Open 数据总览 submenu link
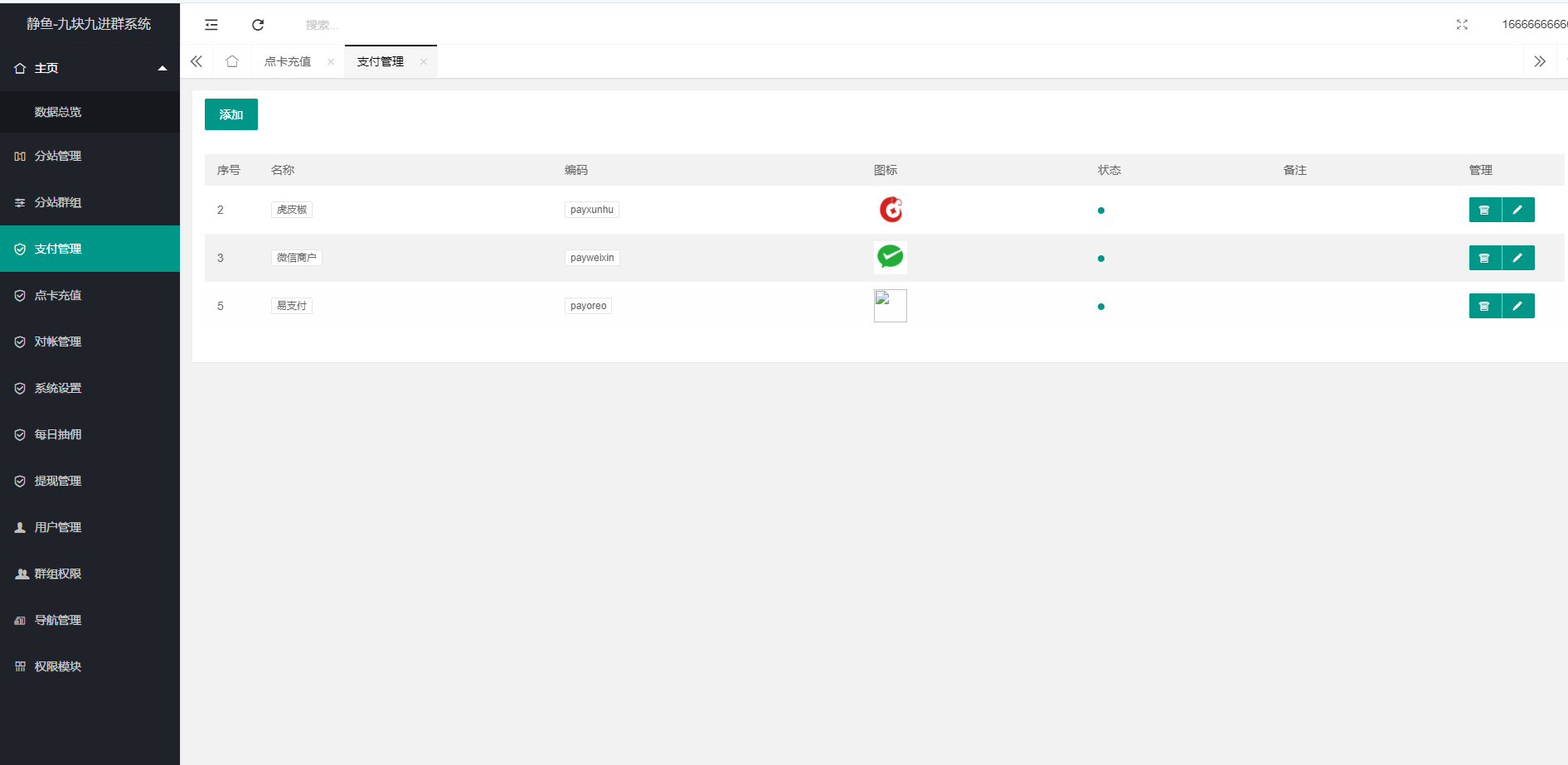Screen dimensions: 1568x765 (58, 112)
